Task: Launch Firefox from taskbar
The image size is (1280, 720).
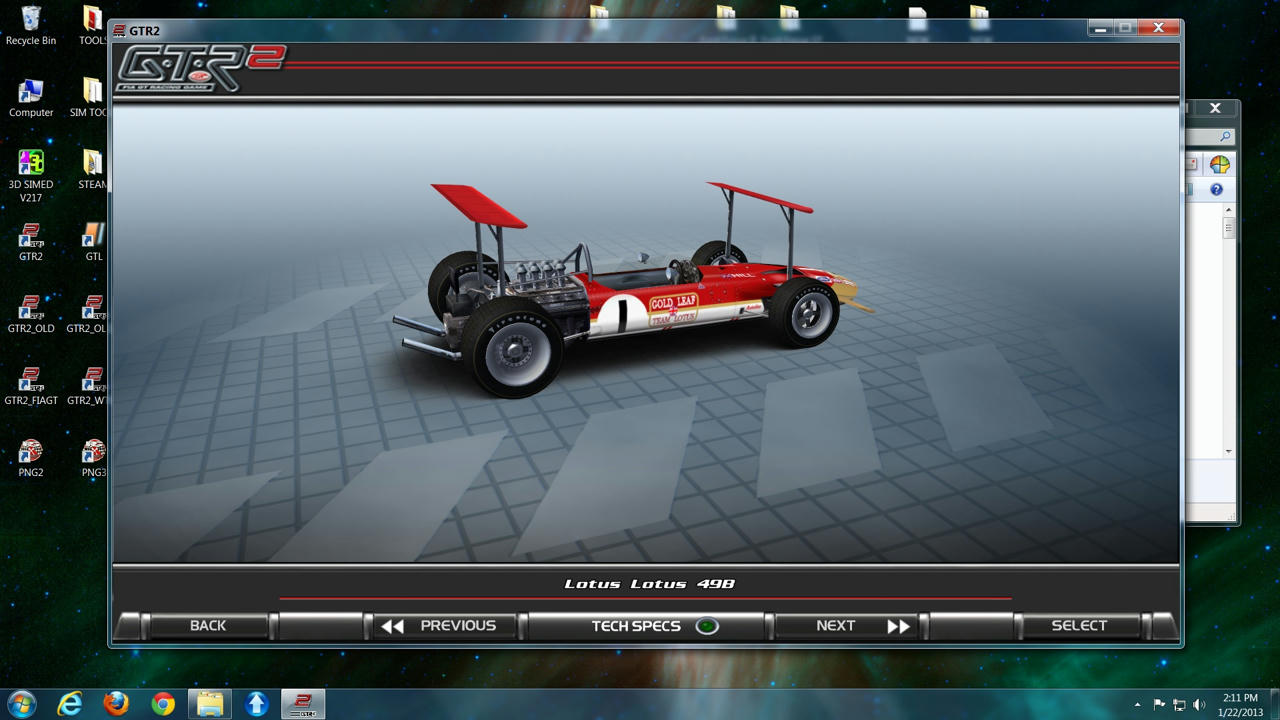Action: coord(116,704)
